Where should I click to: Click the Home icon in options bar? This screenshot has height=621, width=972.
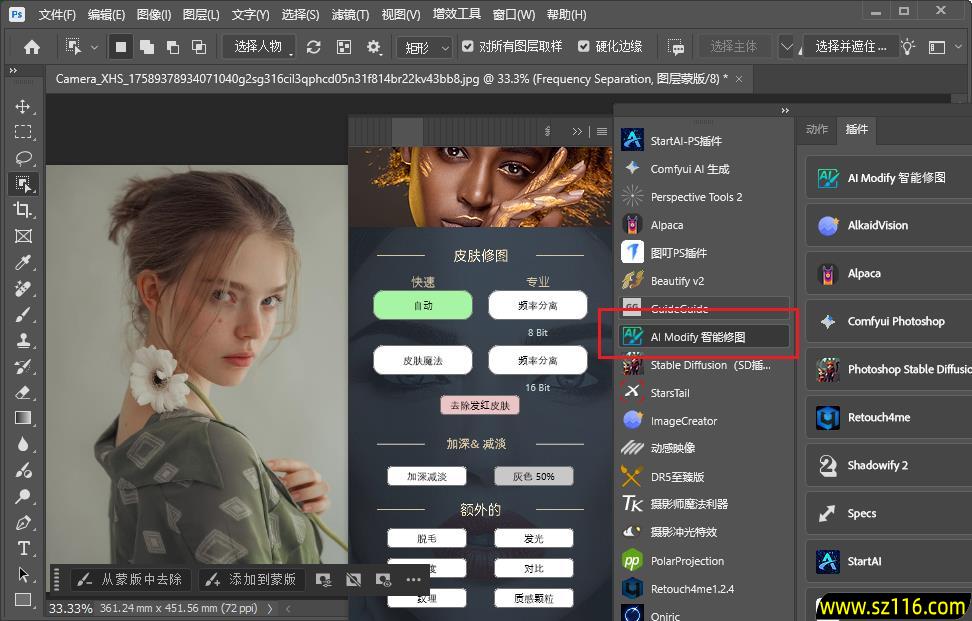pyautogui.click(x=32, y=47)
